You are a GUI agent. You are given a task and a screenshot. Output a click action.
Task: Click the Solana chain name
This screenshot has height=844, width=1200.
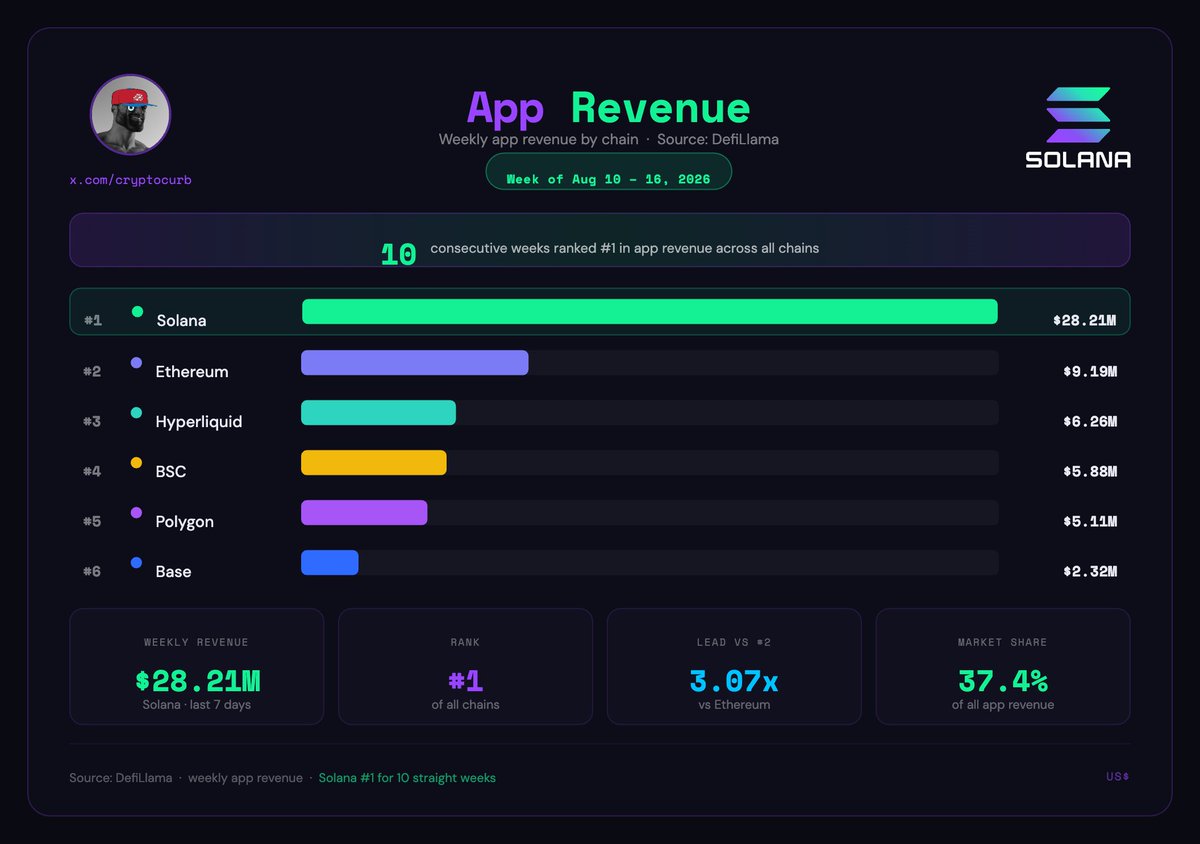click(x=182, y=321)
